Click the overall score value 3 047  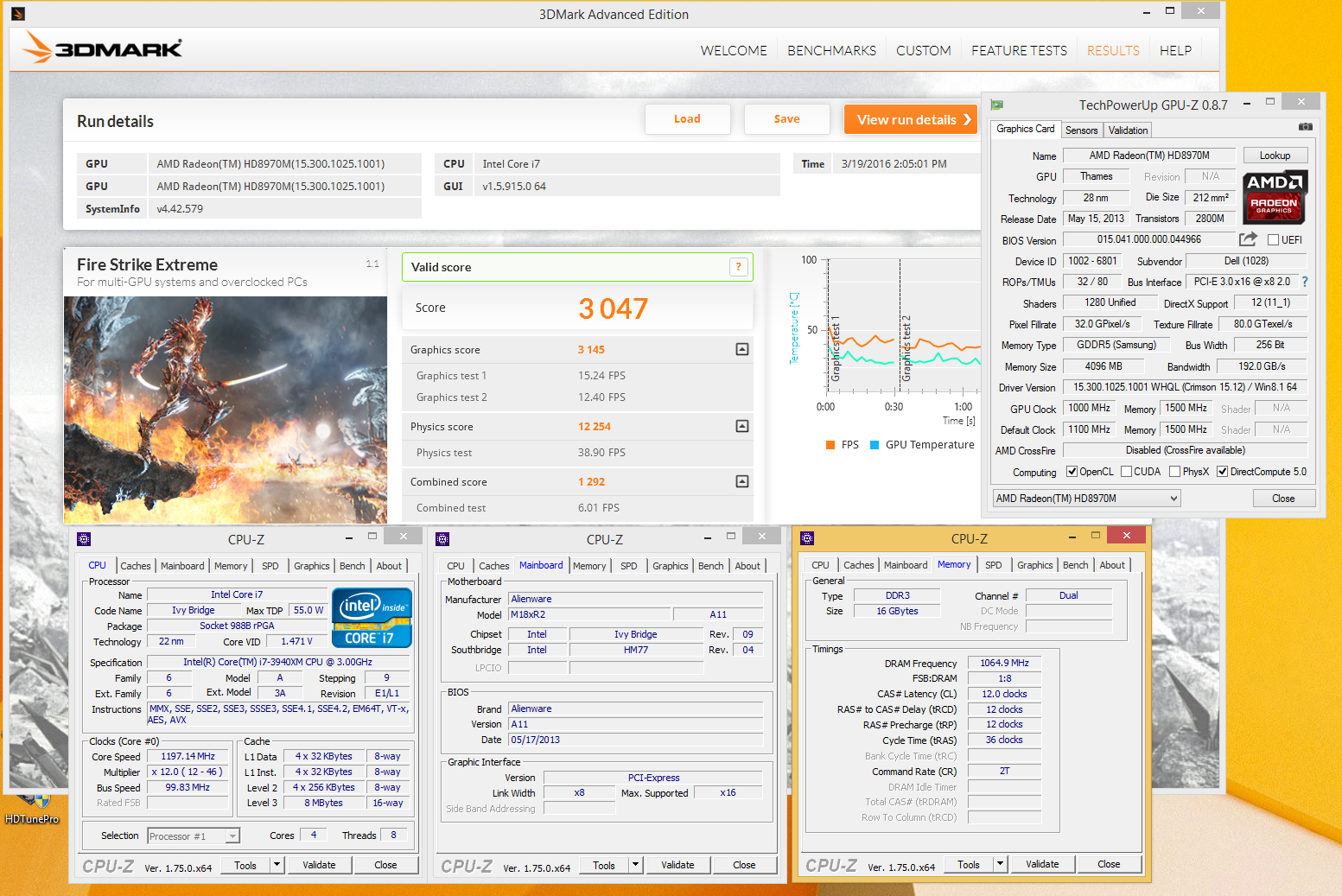point(613,308)
